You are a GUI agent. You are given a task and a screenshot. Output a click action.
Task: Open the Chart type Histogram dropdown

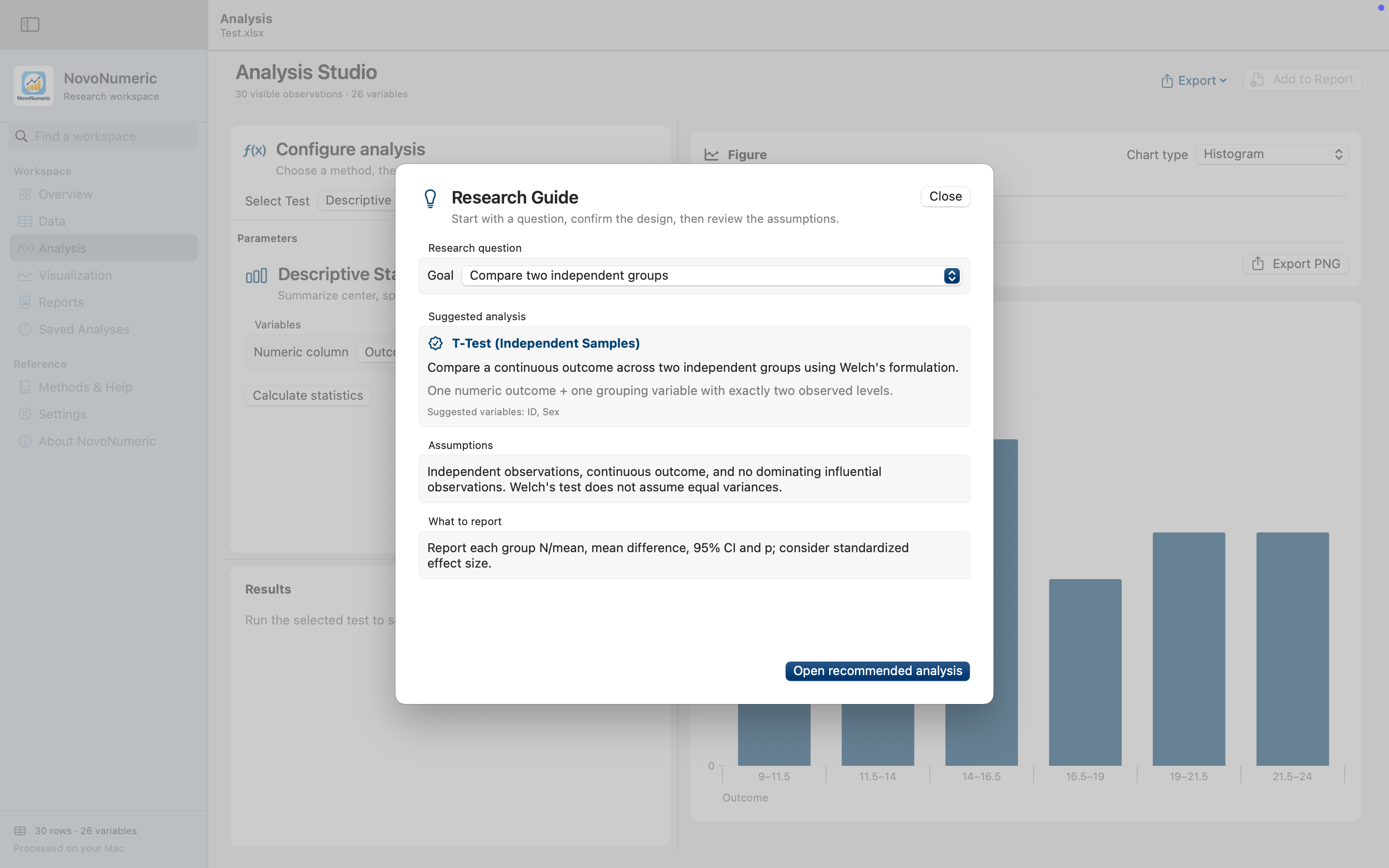click(1272, 154)
